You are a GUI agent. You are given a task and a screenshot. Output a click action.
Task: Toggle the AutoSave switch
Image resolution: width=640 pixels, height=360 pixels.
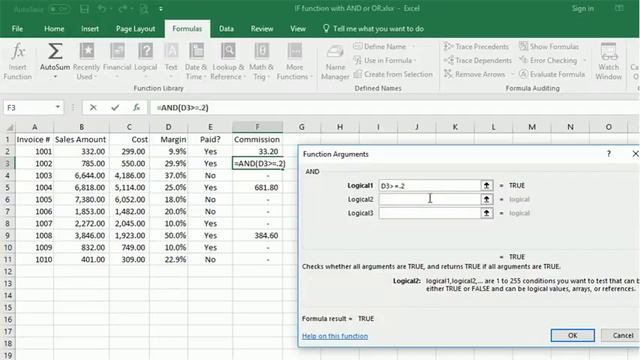[x=59, y=9]
